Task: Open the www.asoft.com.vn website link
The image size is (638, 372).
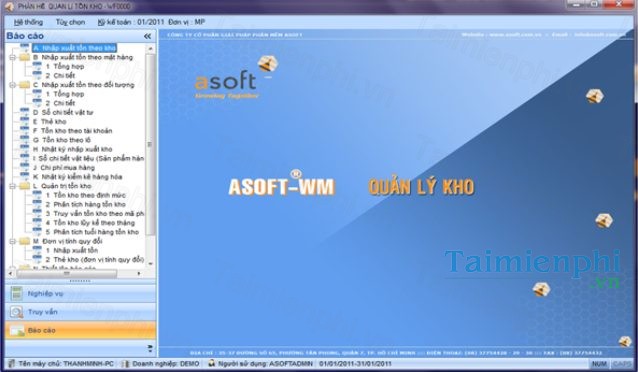Action: pyautogui.click(x=515, y=35)
